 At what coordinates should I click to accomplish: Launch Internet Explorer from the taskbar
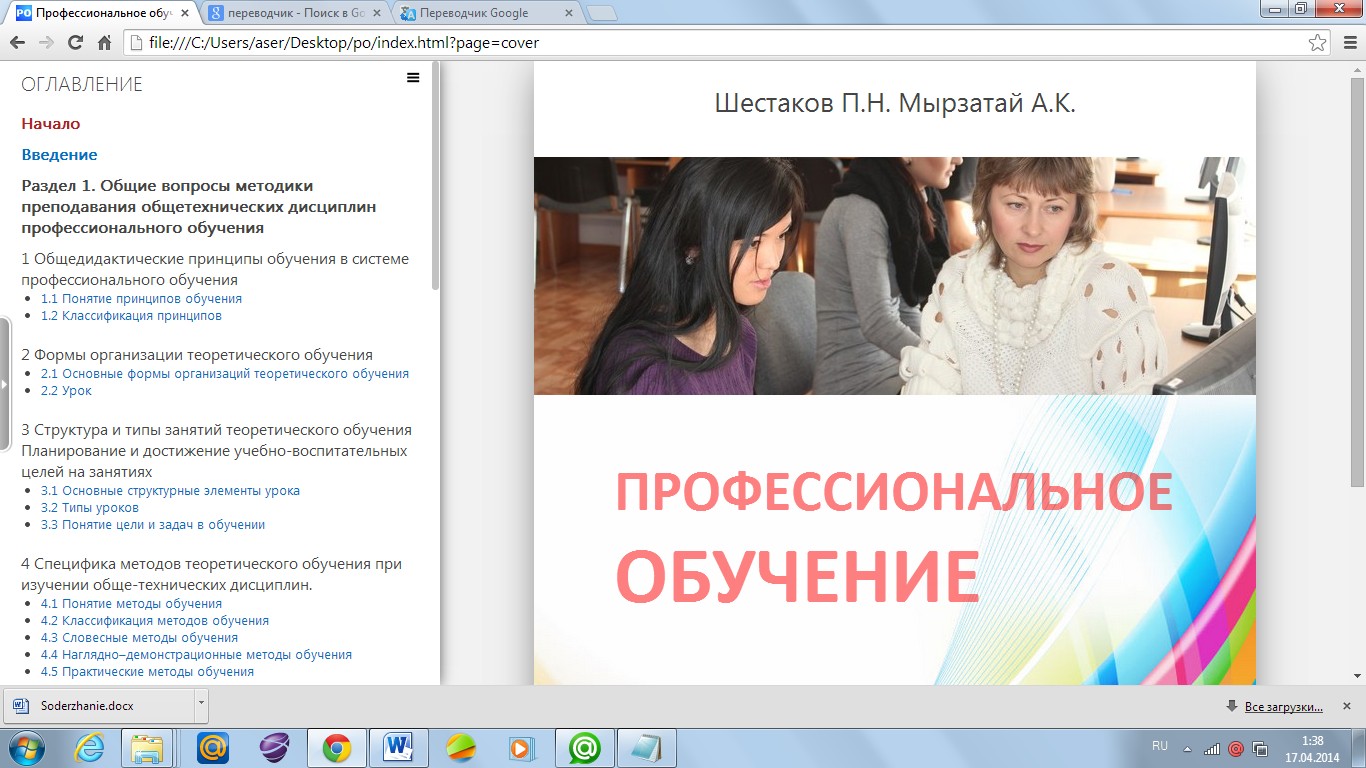click(90, 747)
